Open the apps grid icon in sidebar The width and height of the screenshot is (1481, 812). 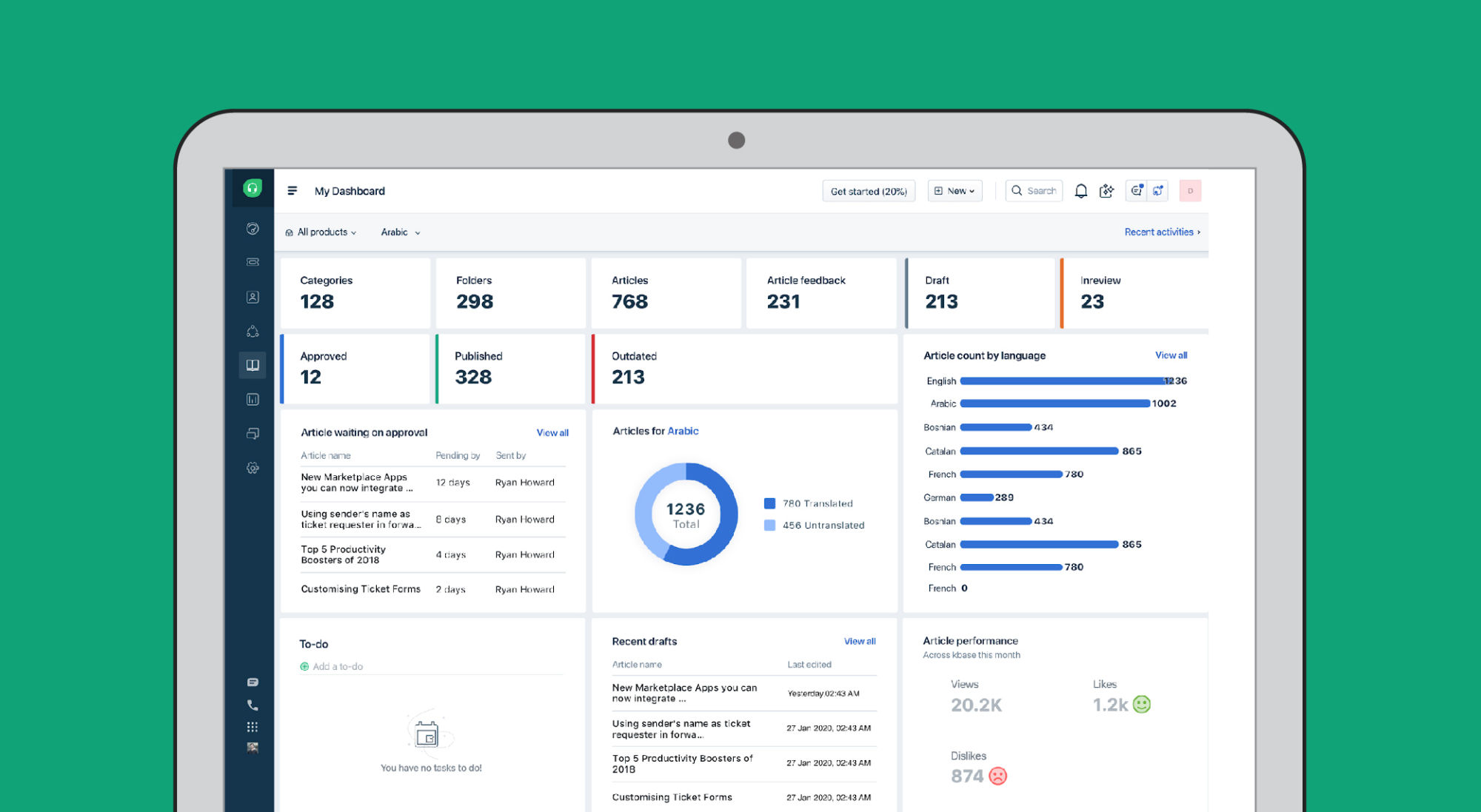(x=253, y=727)
